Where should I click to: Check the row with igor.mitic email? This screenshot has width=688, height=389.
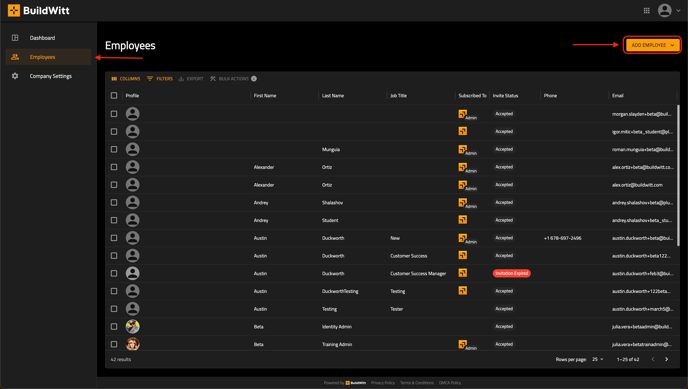[114, 132]
